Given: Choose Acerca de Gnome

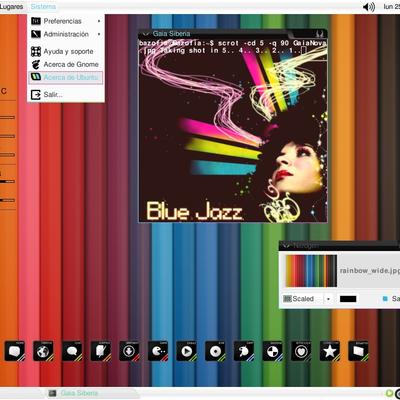Looking at the screenshot, I should coord(66,64).
